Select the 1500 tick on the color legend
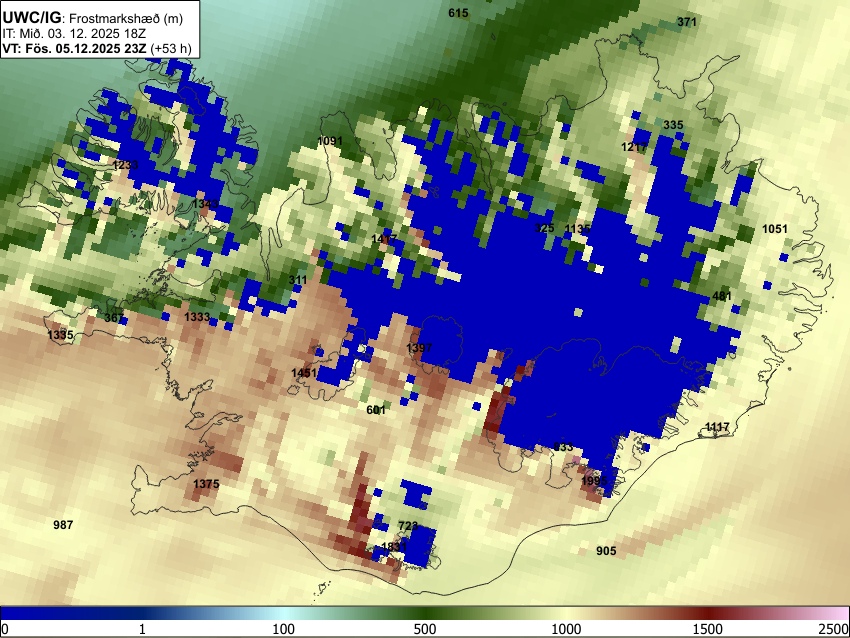Viewport: 850px width, 638px height. click(x=708, y=629)
